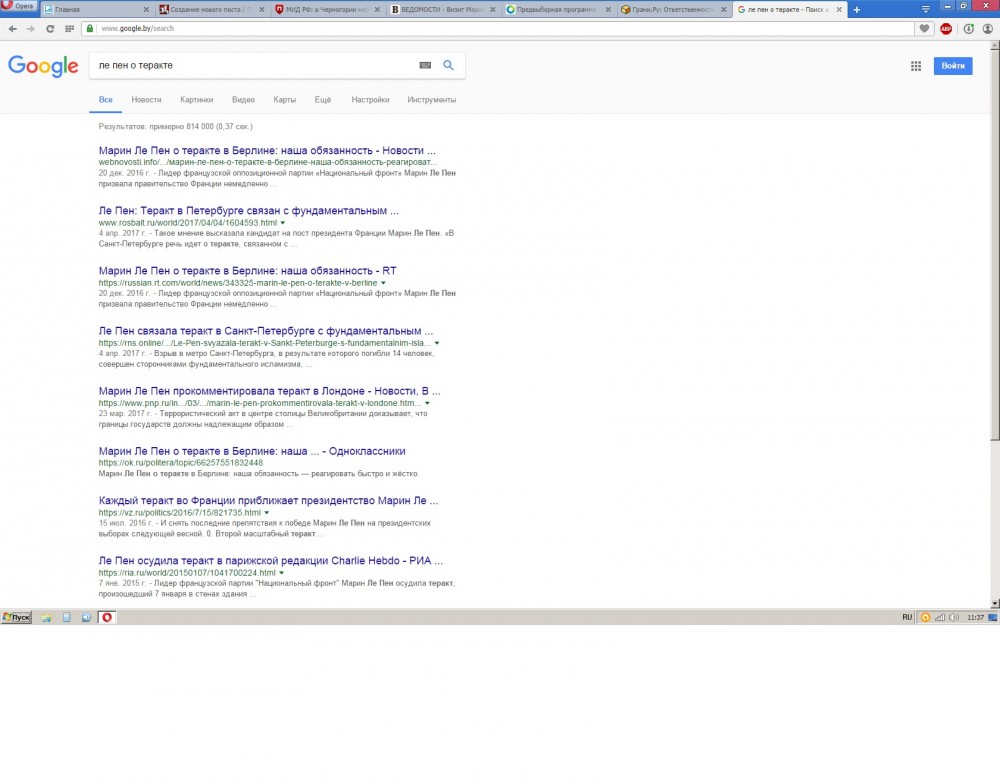The width and height of the screenshot is (1000, 781).
Task: Select the Новости results tab
Action: 146,99
